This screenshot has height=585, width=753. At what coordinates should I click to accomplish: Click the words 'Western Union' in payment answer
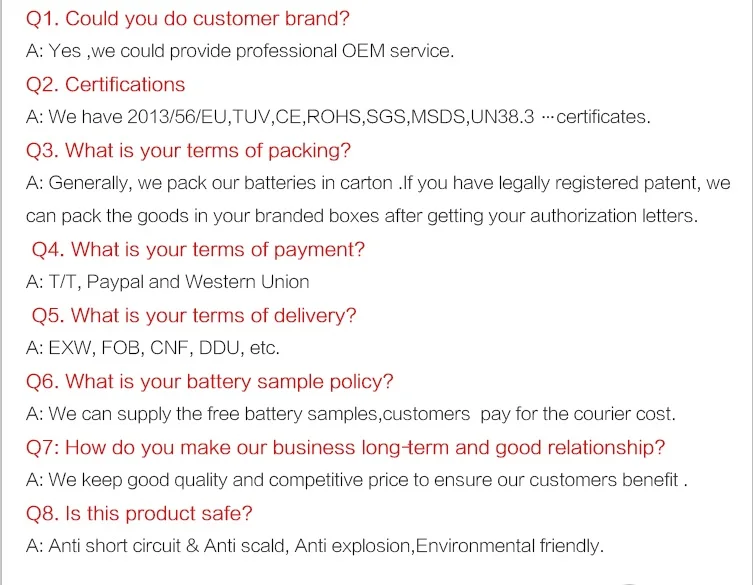click(x=247, y=282)
